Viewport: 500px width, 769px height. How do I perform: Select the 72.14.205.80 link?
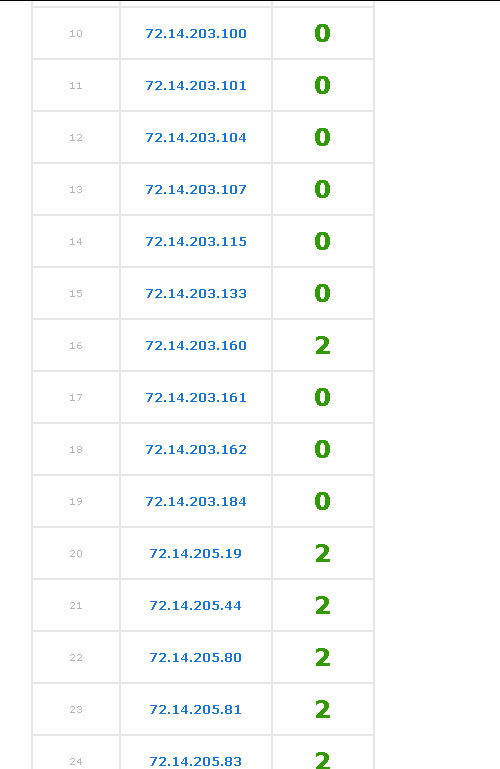195,657
